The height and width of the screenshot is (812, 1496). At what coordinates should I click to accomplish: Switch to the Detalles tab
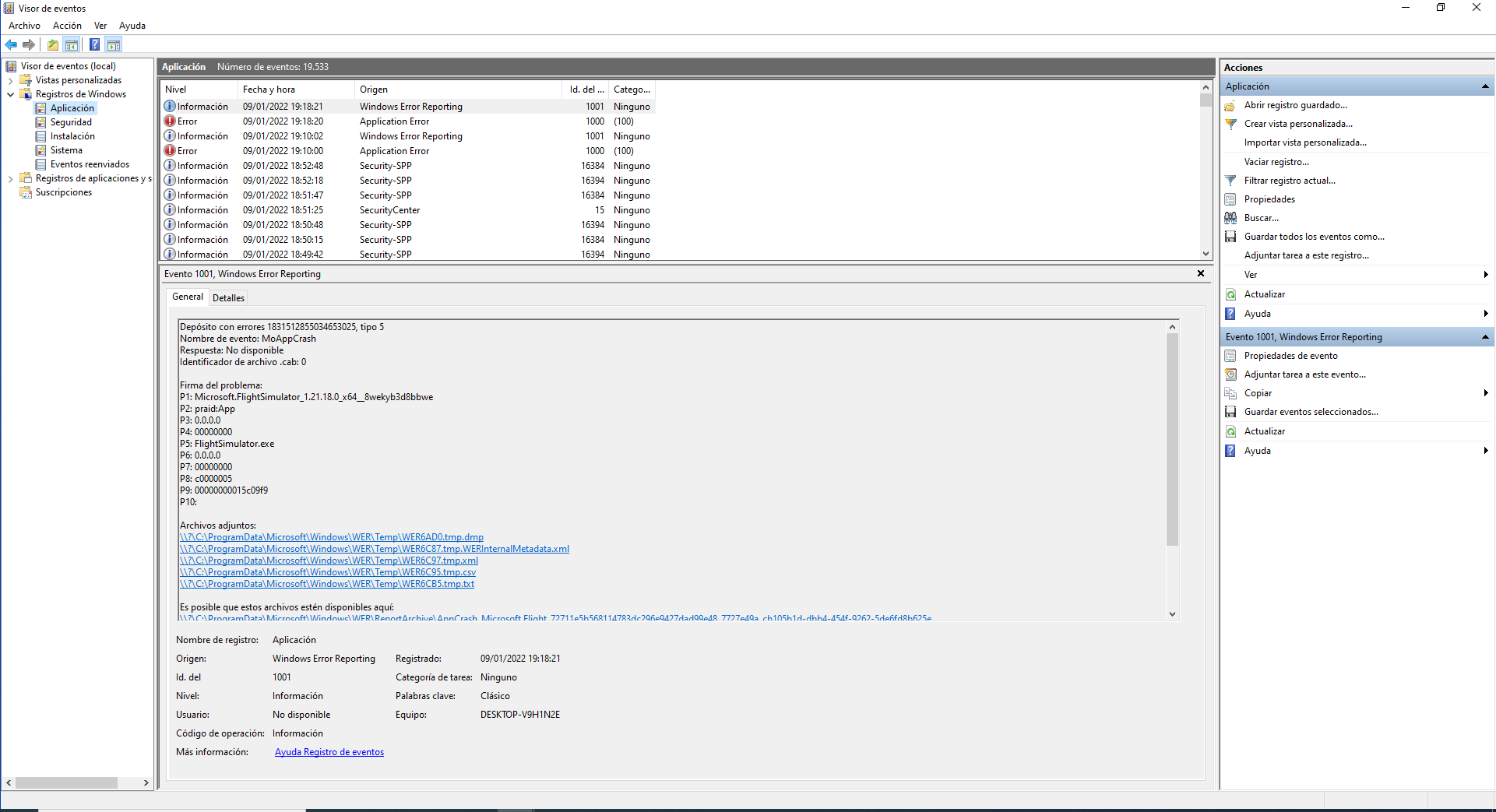pos(228,297)
